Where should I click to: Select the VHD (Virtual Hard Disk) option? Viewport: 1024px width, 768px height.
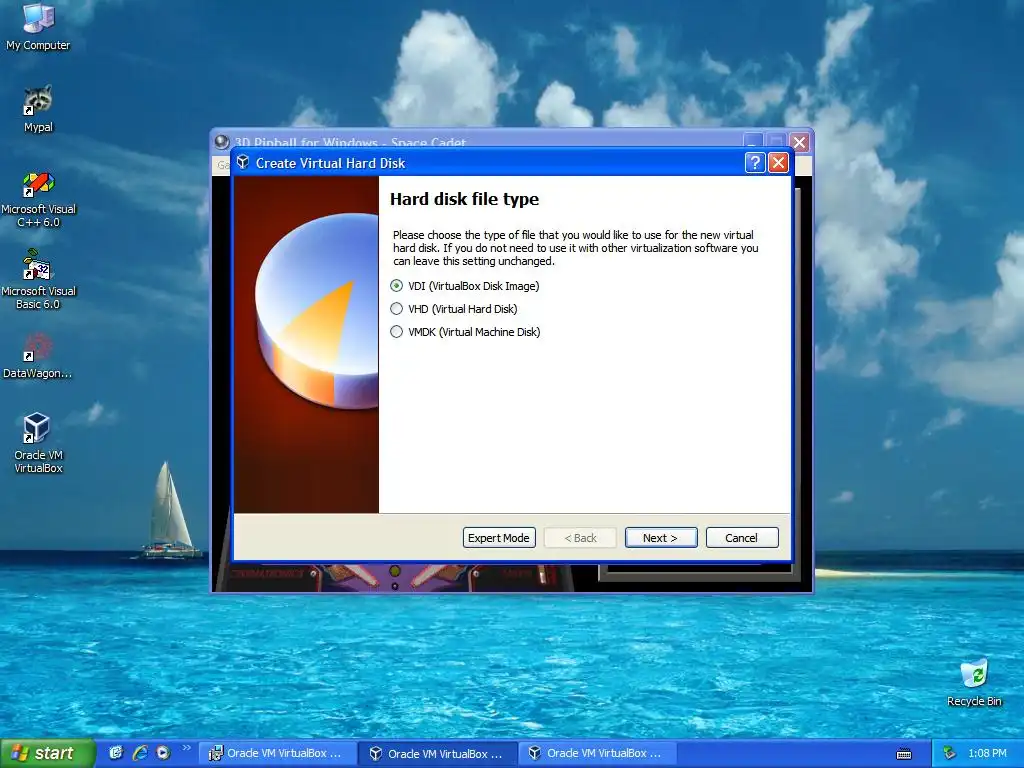click(454, 309)
